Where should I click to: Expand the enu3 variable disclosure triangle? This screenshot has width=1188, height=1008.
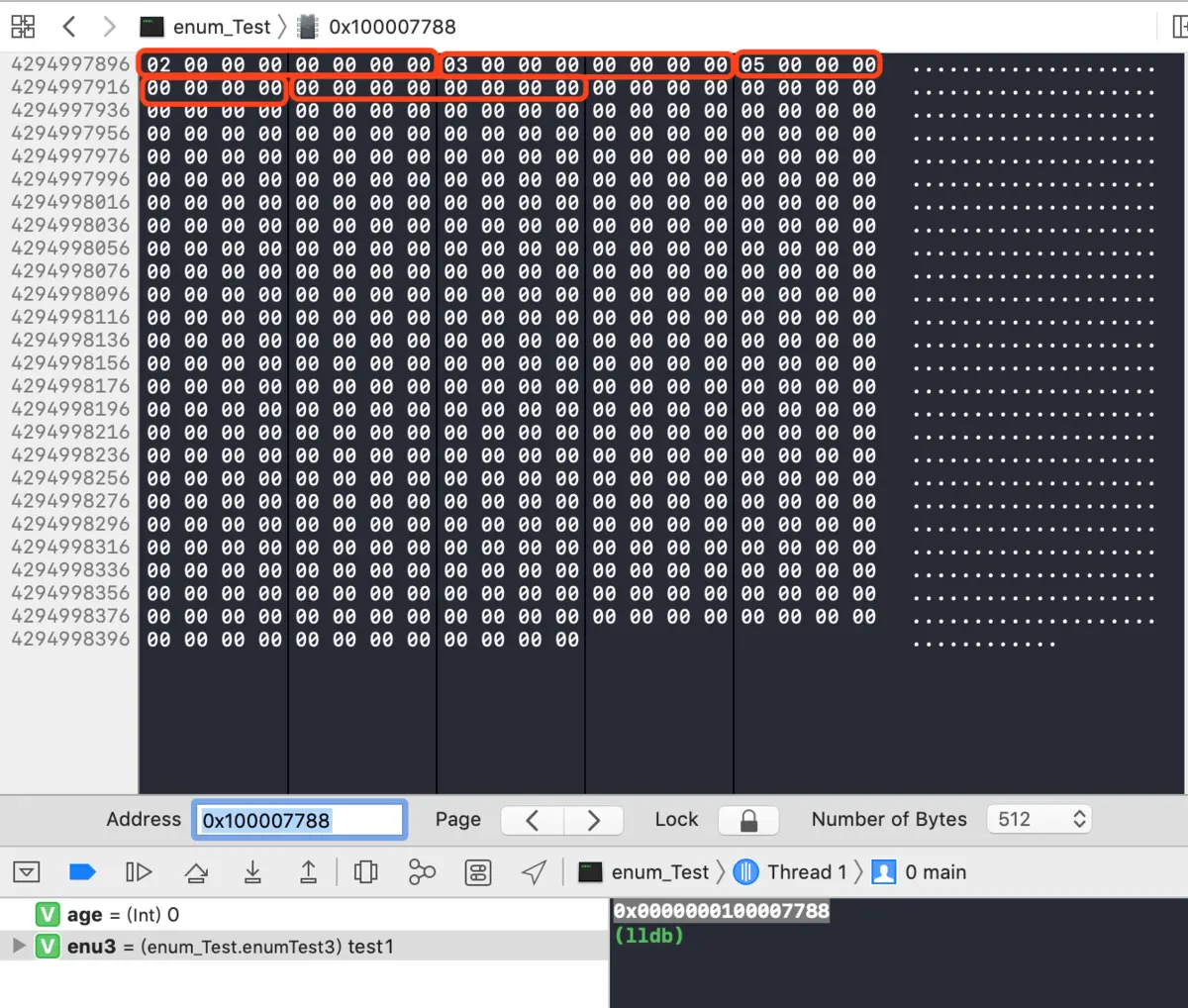18,946
